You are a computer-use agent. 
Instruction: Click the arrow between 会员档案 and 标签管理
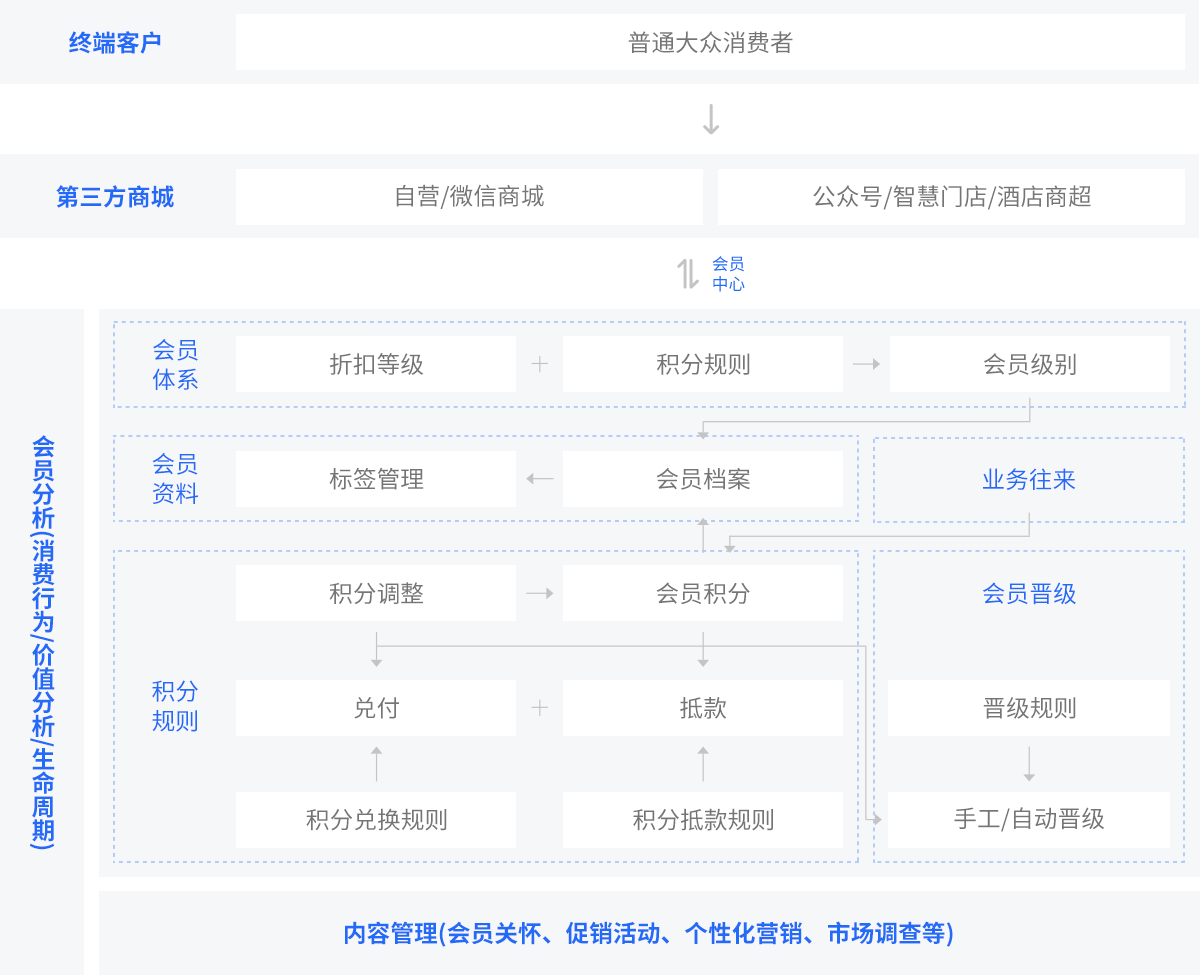coord(540,479)
